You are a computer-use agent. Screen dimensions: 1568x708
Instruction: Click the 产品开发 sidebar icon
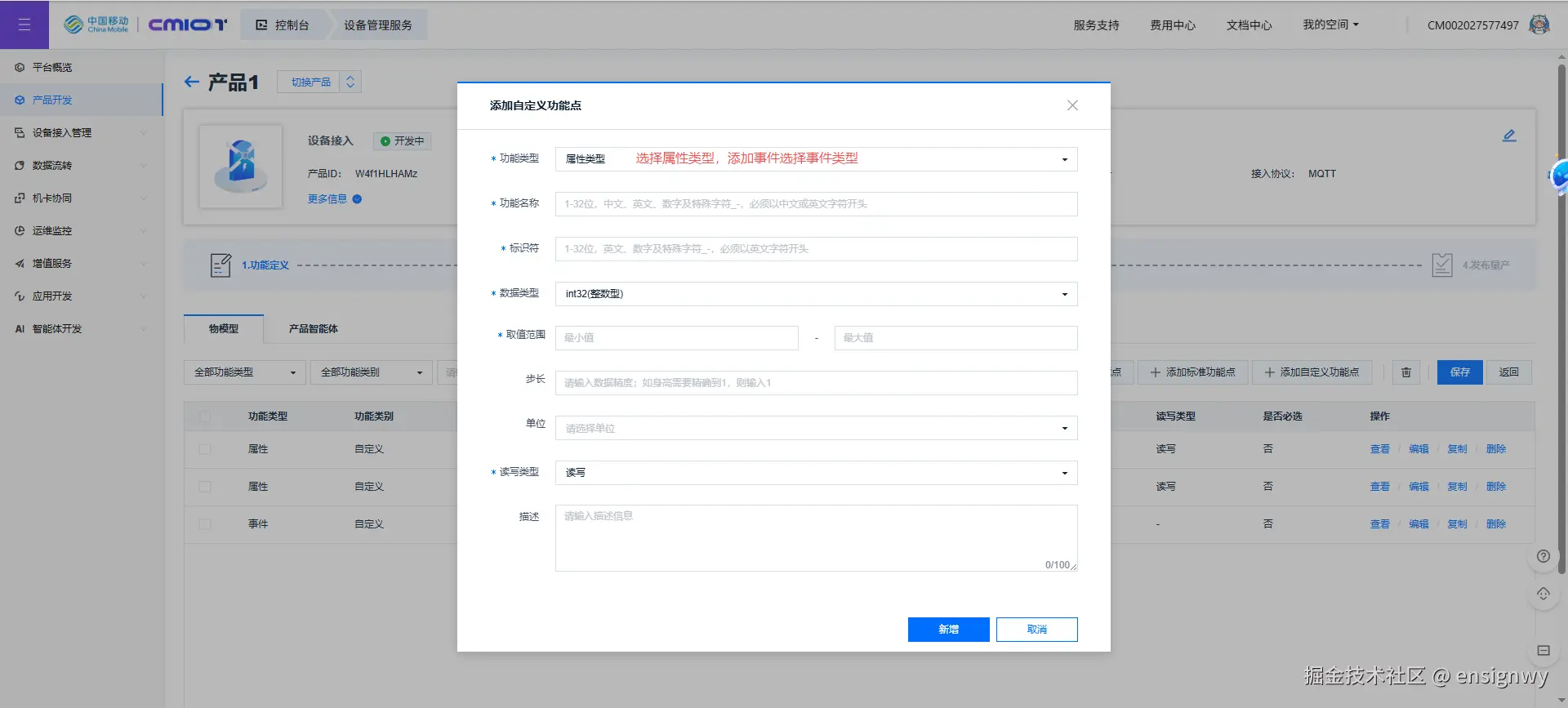[20, 100]
